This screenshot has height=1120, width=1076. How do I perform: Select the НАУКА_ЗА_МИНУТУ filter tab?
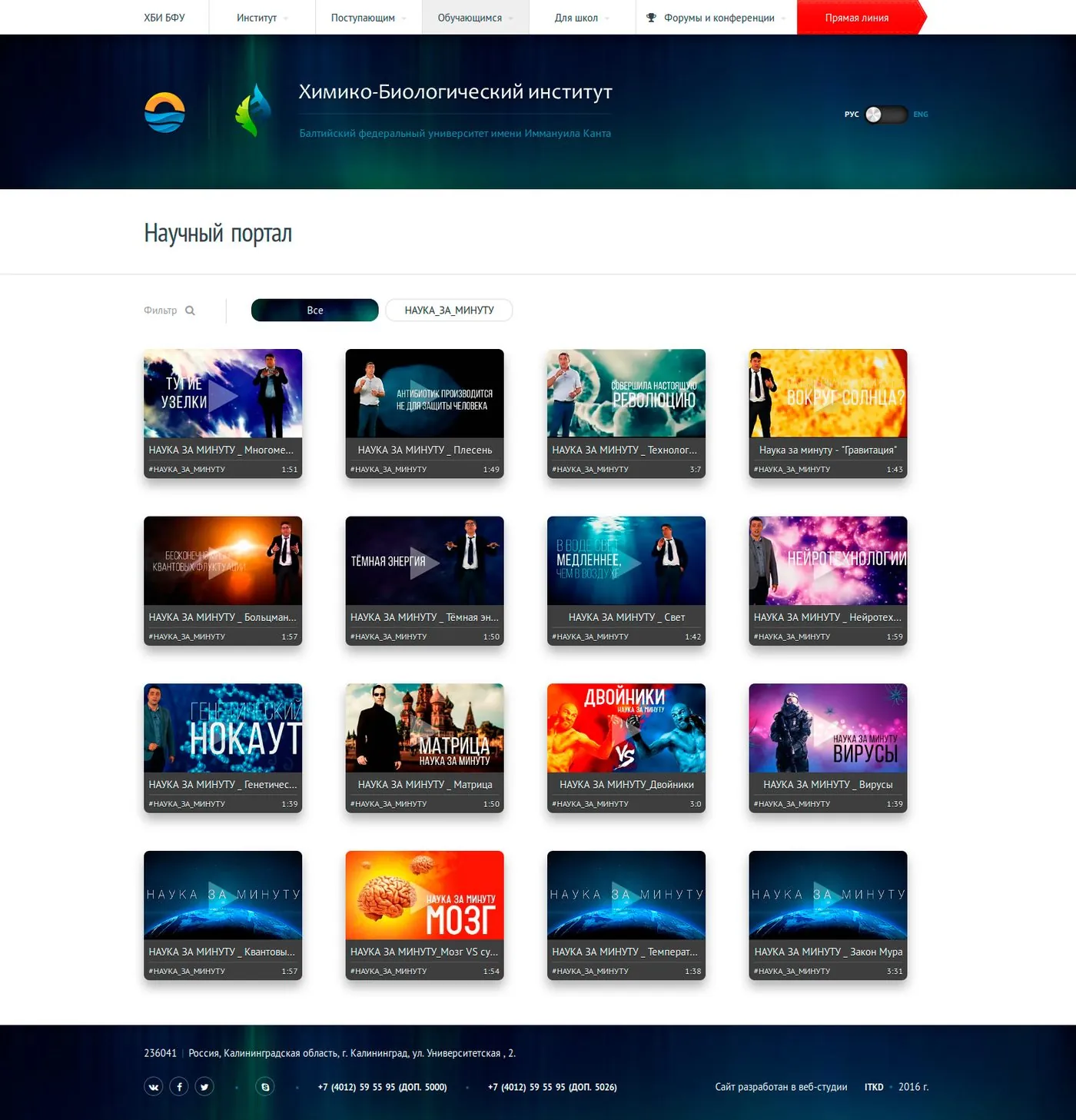[449, 310]
